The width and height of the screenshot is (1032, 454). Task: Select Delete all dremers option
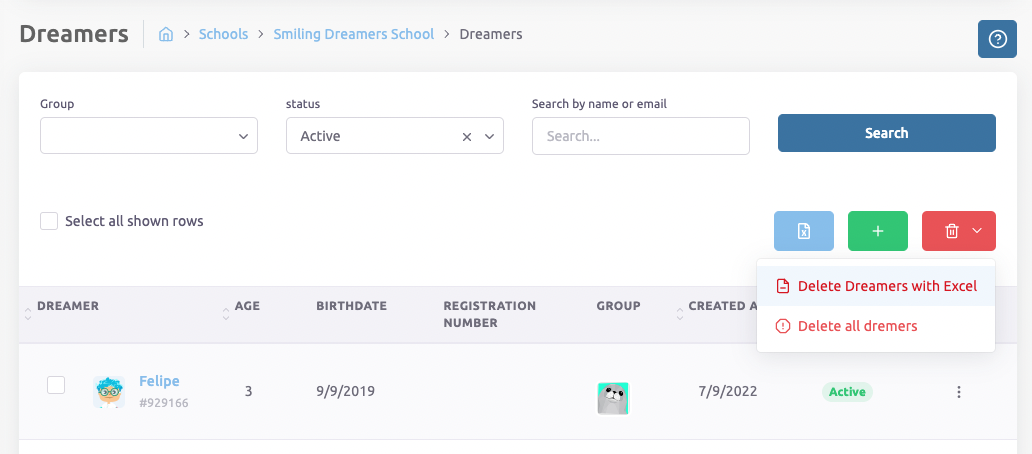[x=857, y=326]
